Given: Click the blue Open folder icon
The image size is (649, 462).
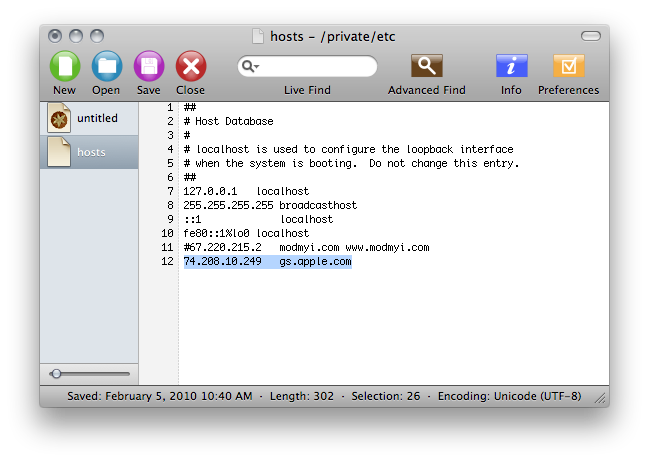Looking at the screenshot, I should (107, 66).
